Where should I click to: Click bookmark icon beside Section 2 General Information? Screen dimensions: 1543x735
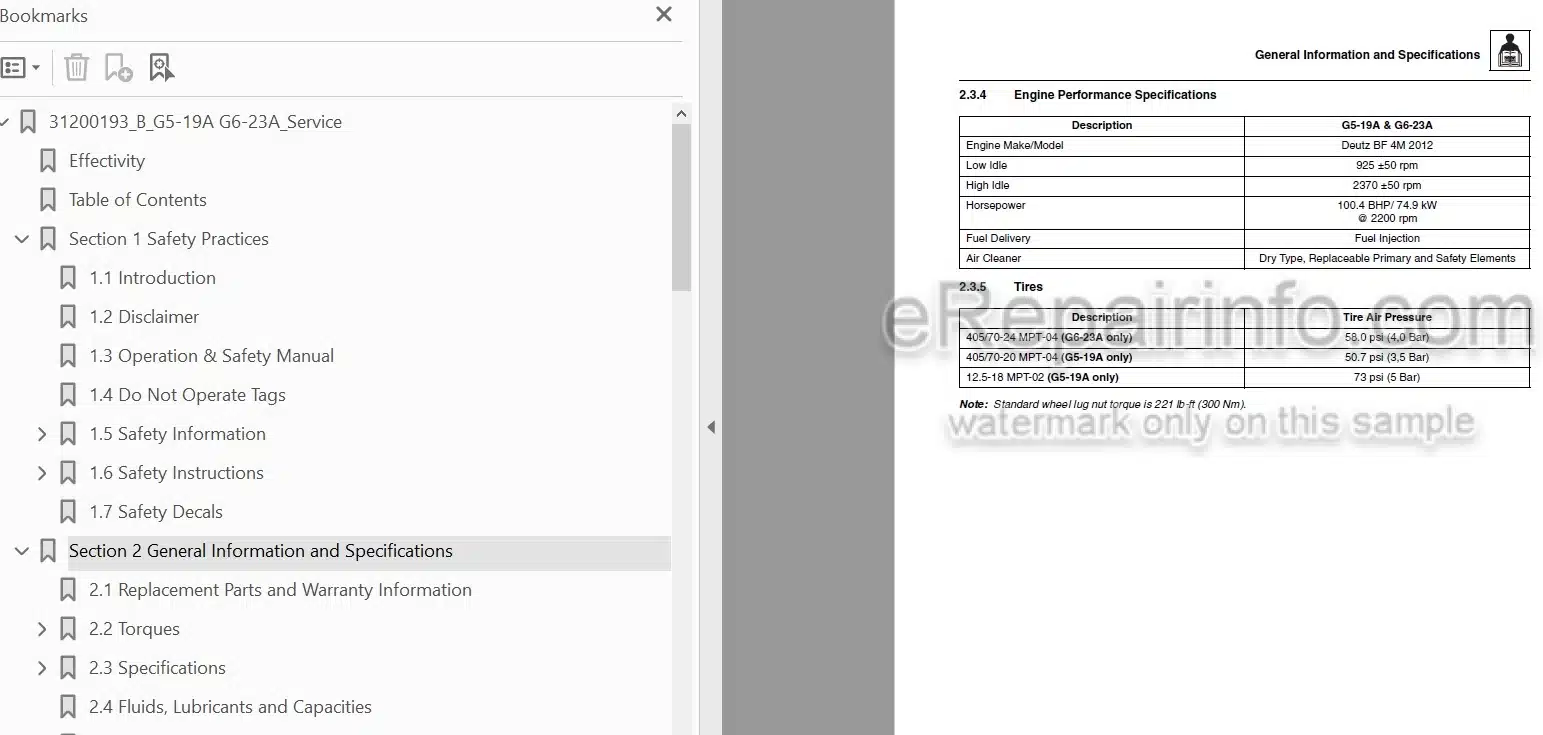pyautogui.click(x=47, y=551)
